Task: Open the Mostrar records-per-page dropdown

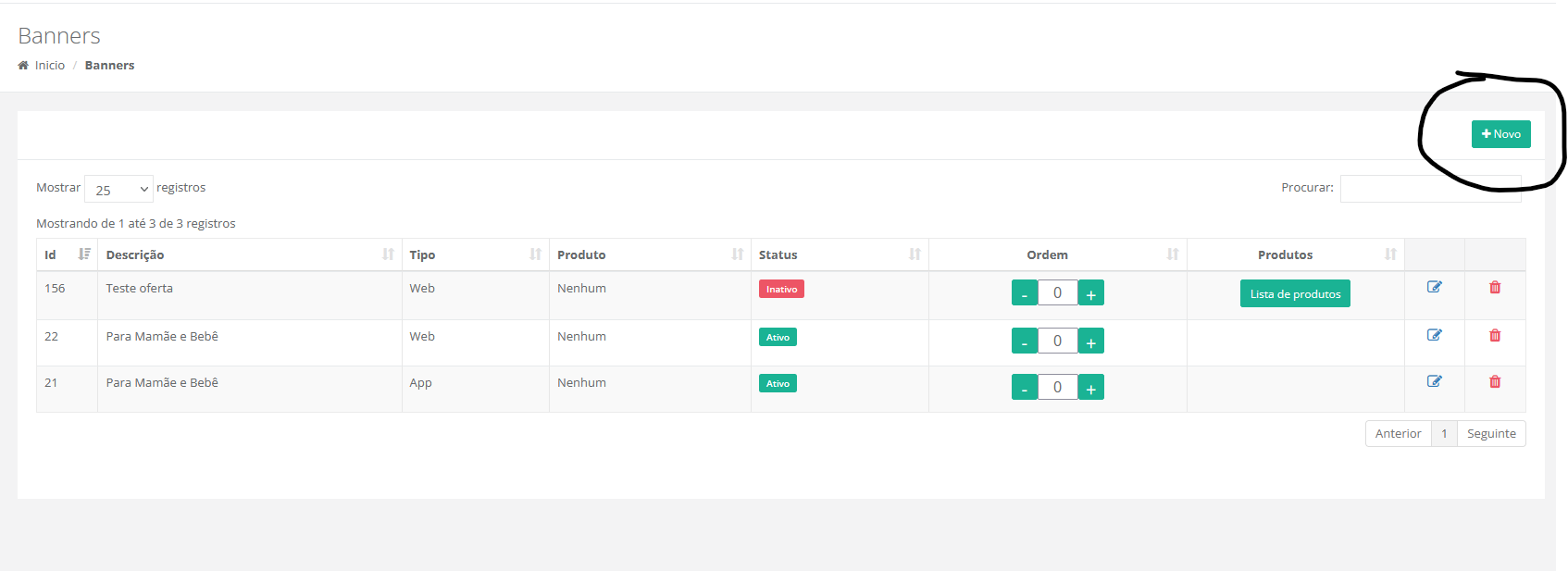Action: [x=118, y=189]
